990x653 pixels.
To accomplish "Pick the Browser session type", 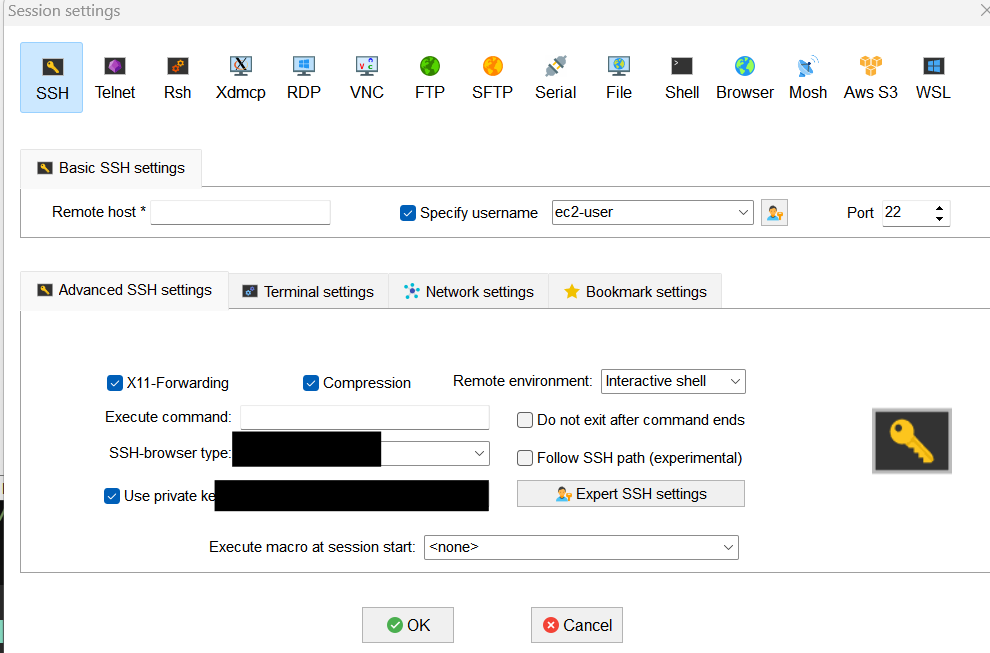I will [x=745, y=78].
